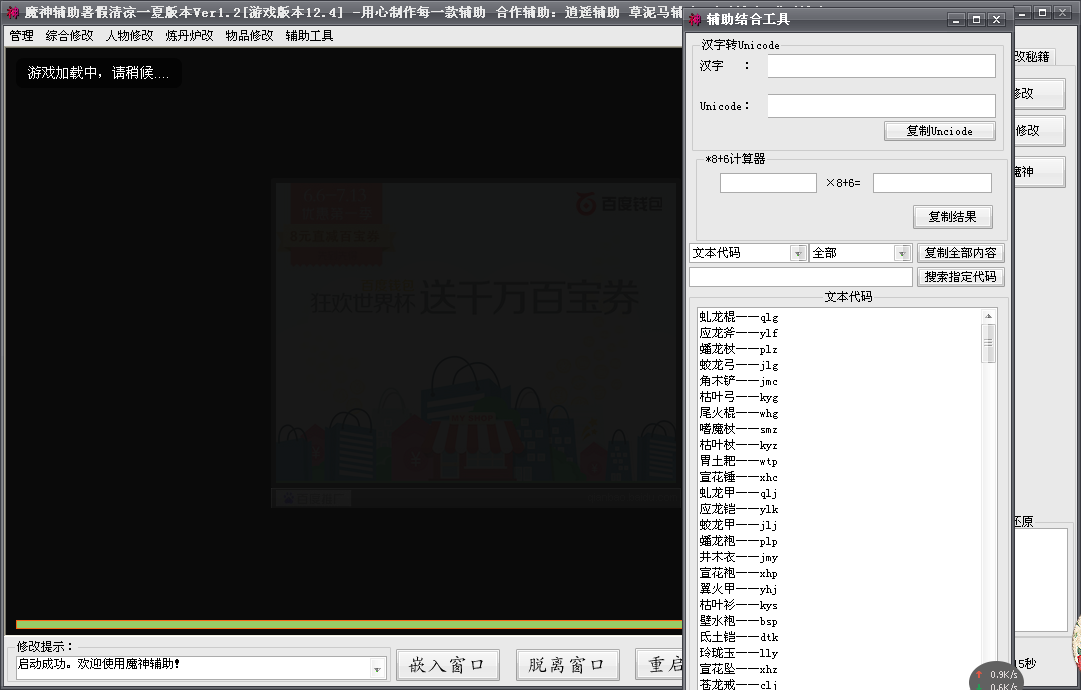Select list entry 蟠龙杖——plz
Viewport: 1081px width, 690px height.
[x=739, y=349]
